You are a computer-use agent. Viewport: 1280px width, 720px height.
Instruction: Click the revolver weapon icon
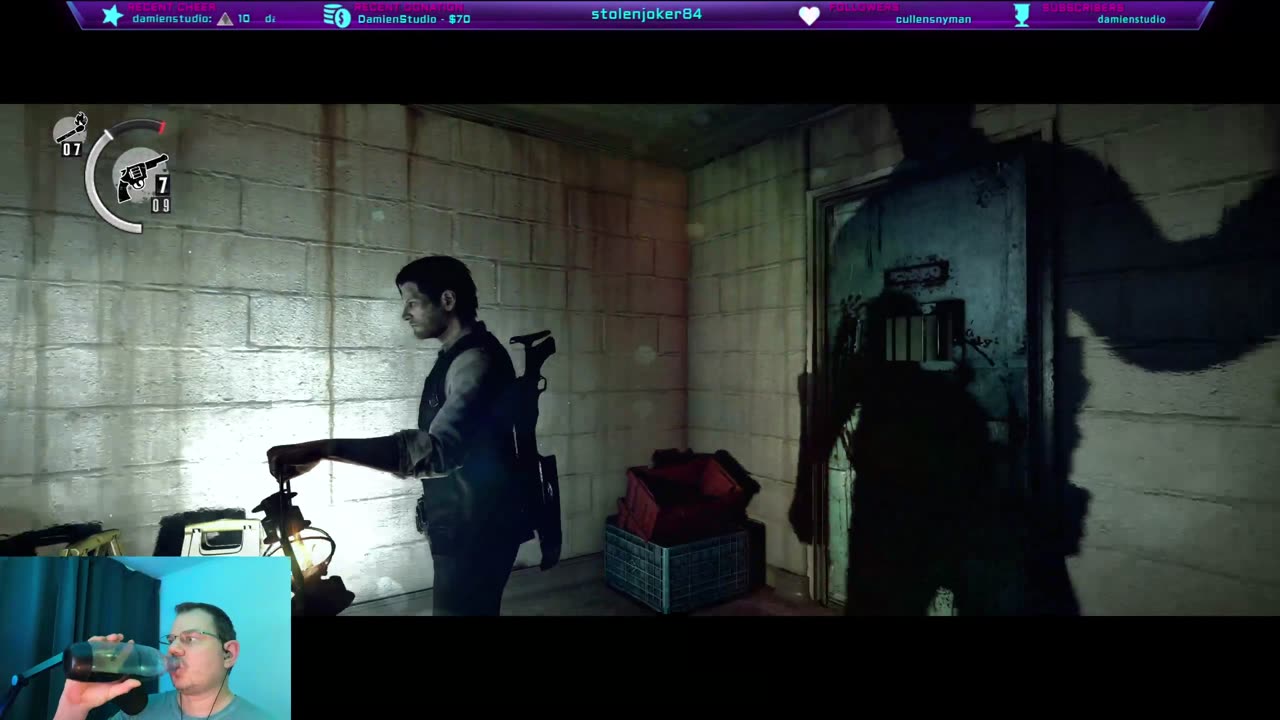click(x=143, y=177)
